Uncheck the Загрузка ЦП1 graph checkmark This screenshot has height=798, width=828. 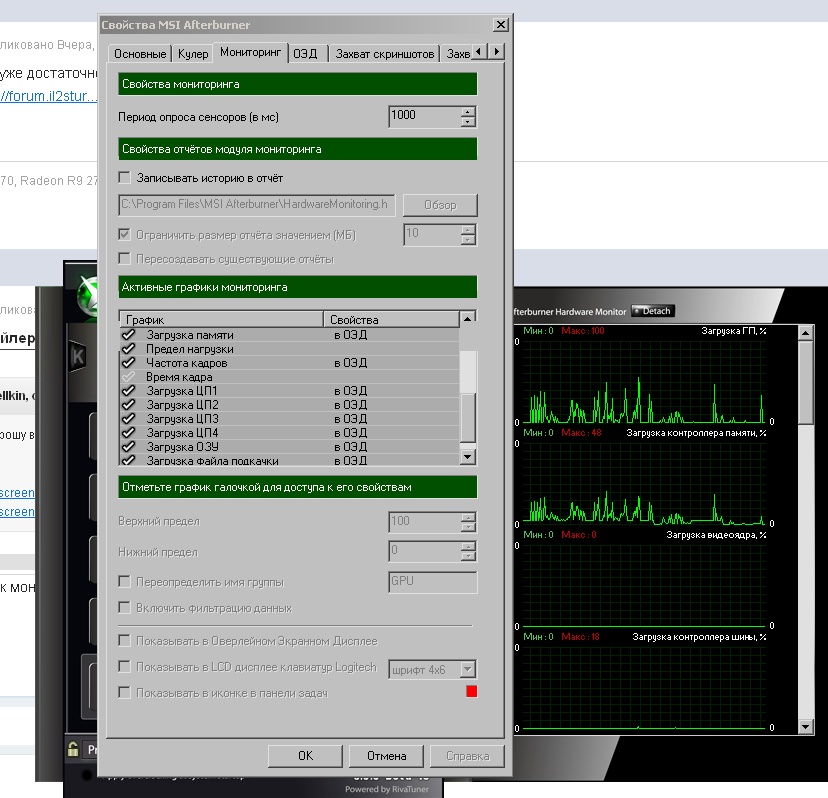tap(128, 391)
